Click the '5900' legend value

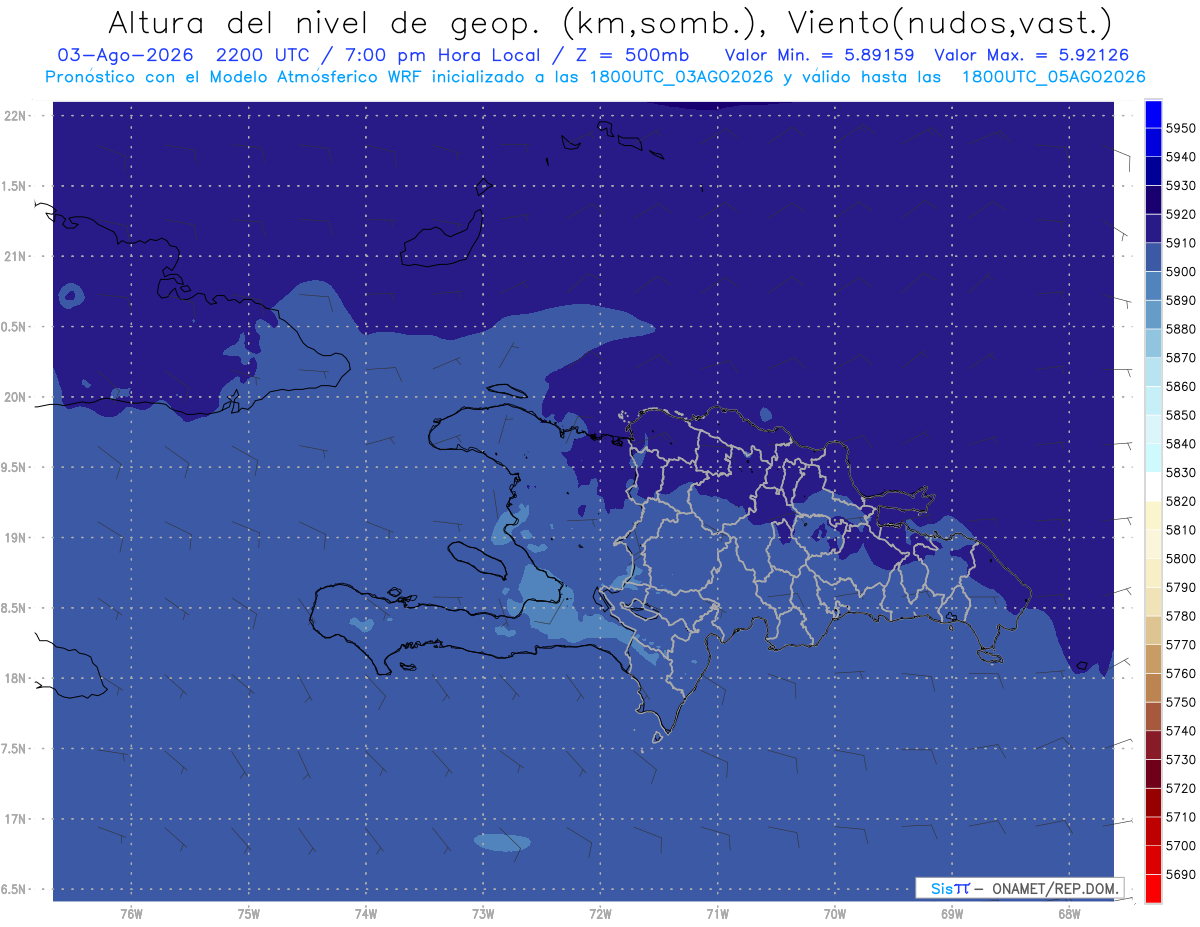[1181, 271]
